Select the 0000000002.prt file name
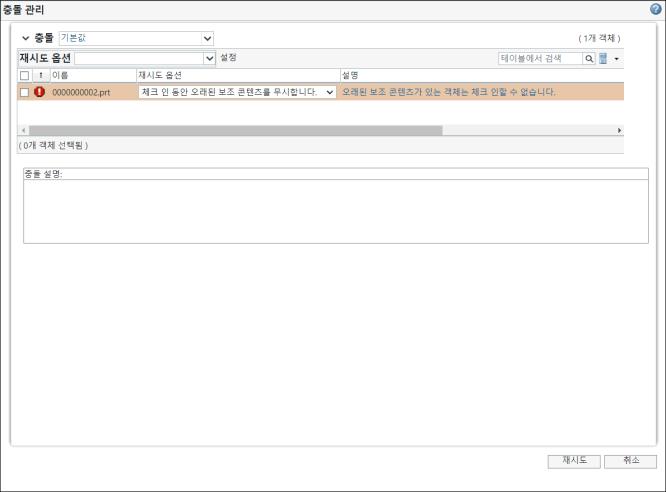The width and height of the screenshot is (666, 492). (x=81, y=92)
